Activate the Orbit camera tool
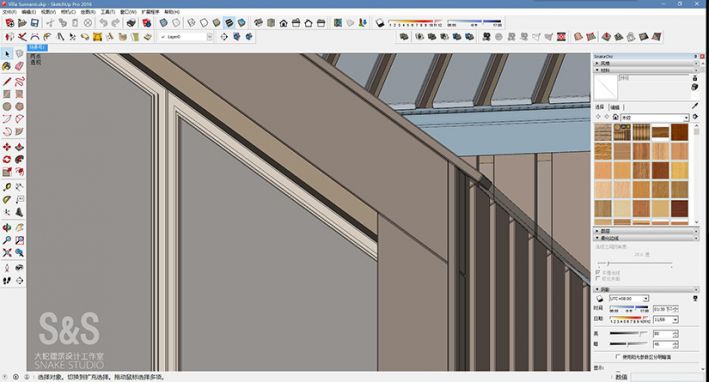Screen dimensions: 709x382 tap(7, 227)
